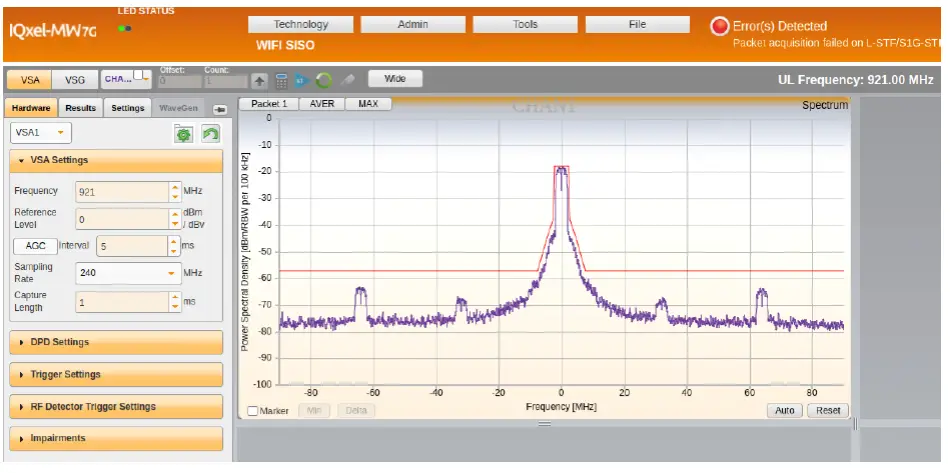Open the CHA... channel dropdown
Viewport: 950px width, 473px height.
[x=126, y=79]
